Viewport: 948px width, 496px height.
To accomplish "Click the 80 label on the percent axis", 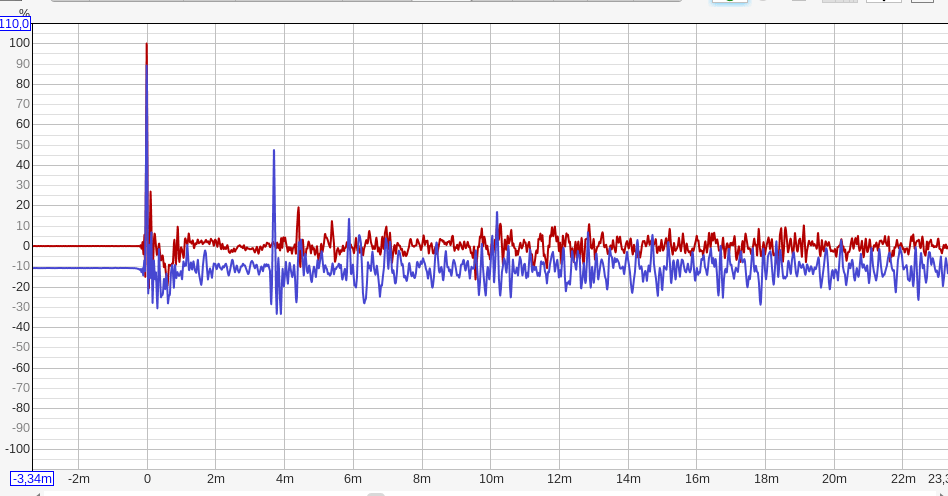I will tap(23, 83).
